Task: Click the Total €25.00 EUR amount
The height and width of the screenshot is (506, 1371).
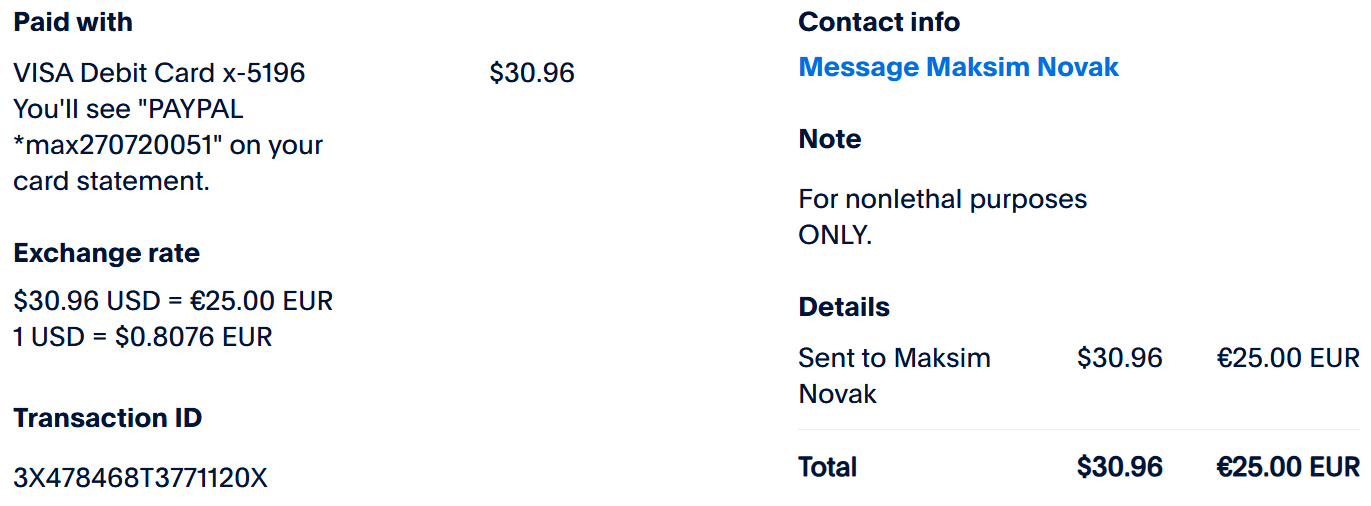Action: click(x=1287, y=467)
